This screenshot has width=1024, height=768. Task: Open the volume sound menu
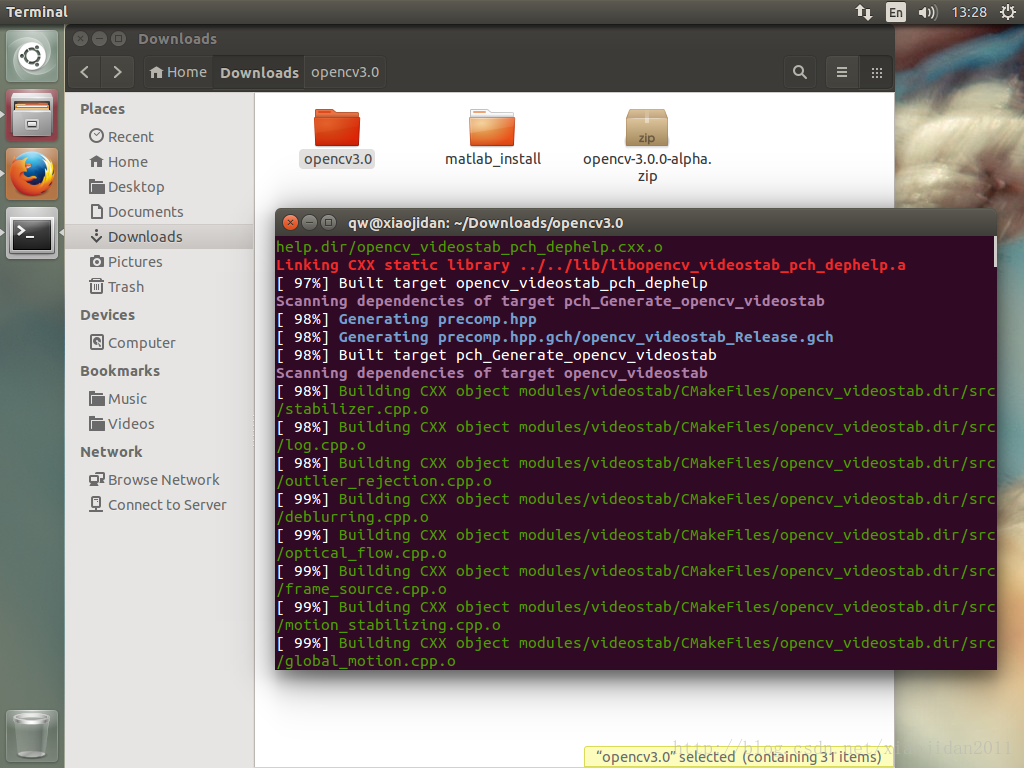pyautogui.click(x=927, y=12)
